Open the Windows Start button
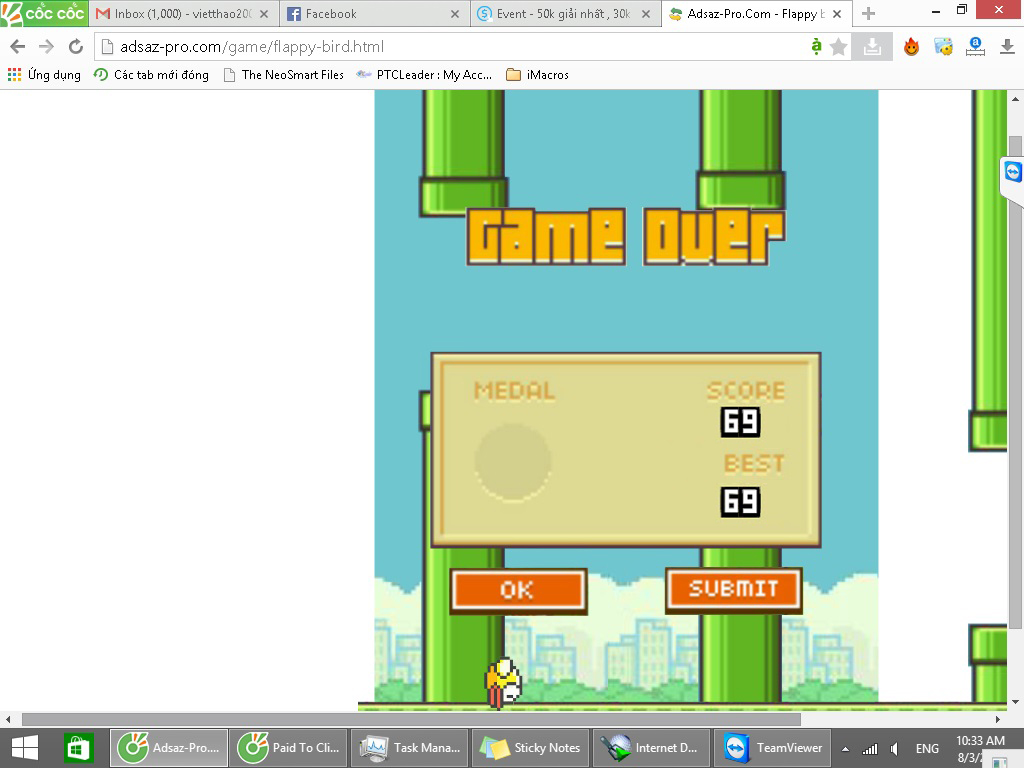1024x768 pixels. (x=25, y=748)
